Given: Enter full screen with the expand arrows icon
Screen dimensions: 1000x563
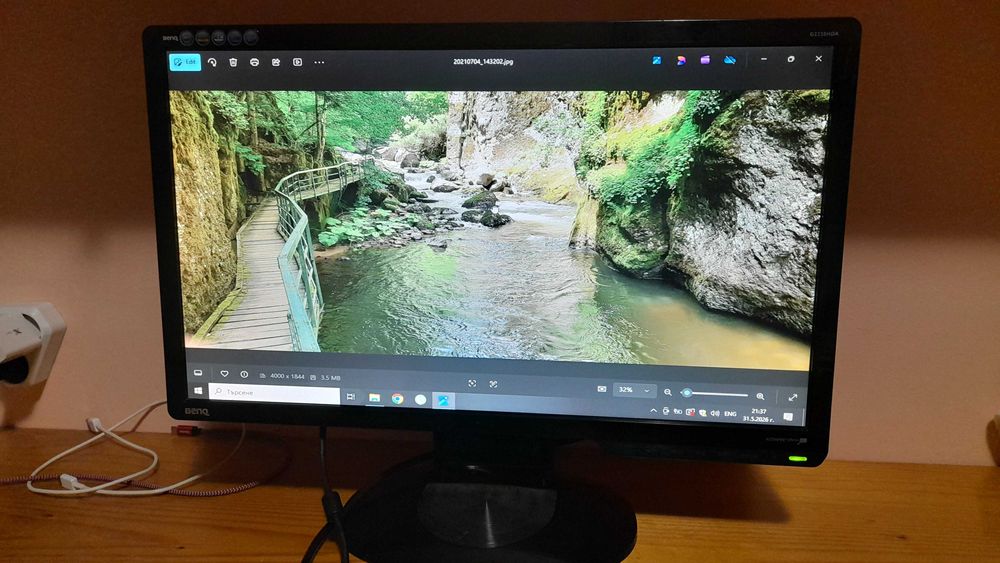Looking at the screenshot, I should tap(793, 397).
